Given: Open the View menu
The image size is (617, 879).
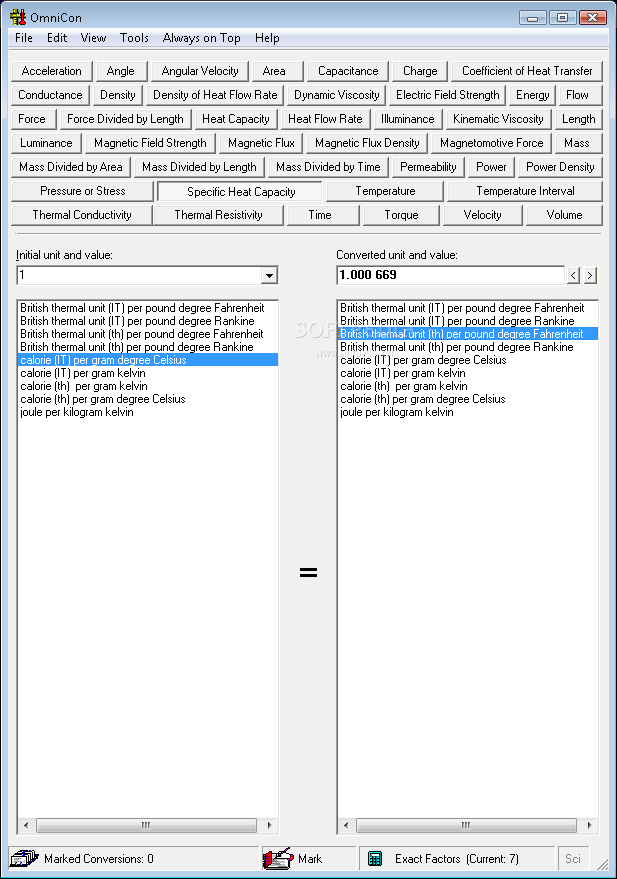Looking at the screenshot, I should tap(93, 38).
